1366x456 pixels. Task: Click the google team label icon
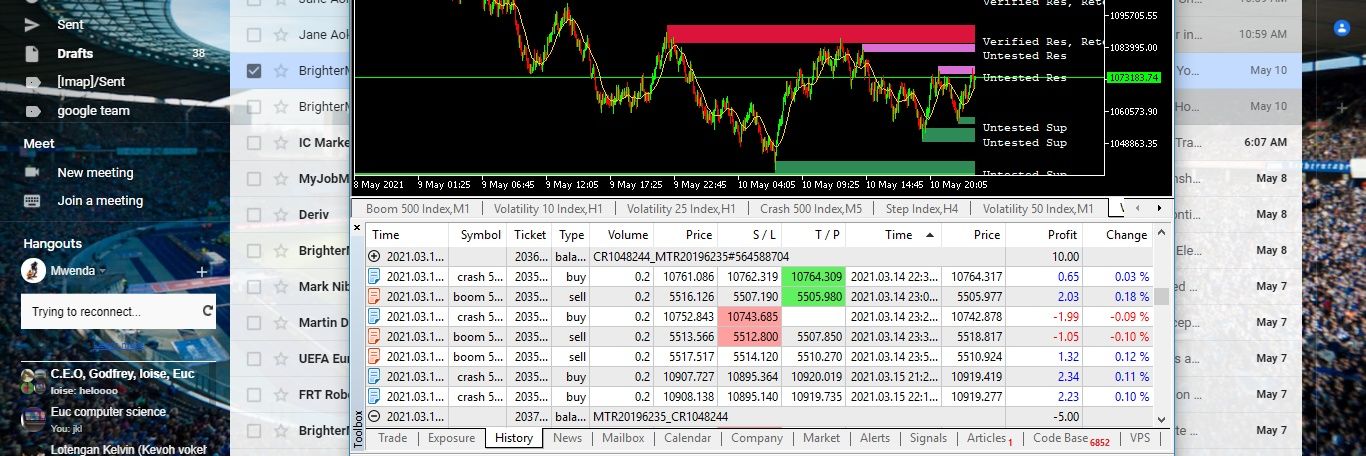(32, 111)
